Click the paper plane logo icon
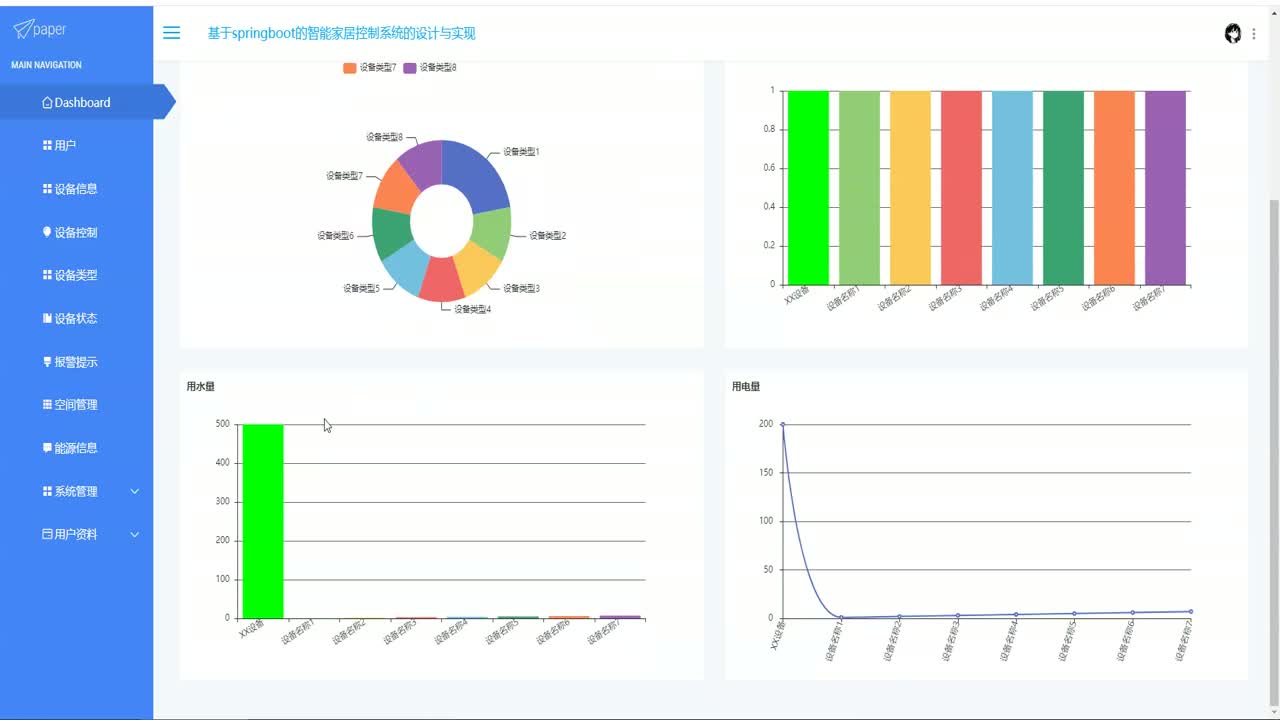This screenshot has width=1280, height=720. click(22, 29)
